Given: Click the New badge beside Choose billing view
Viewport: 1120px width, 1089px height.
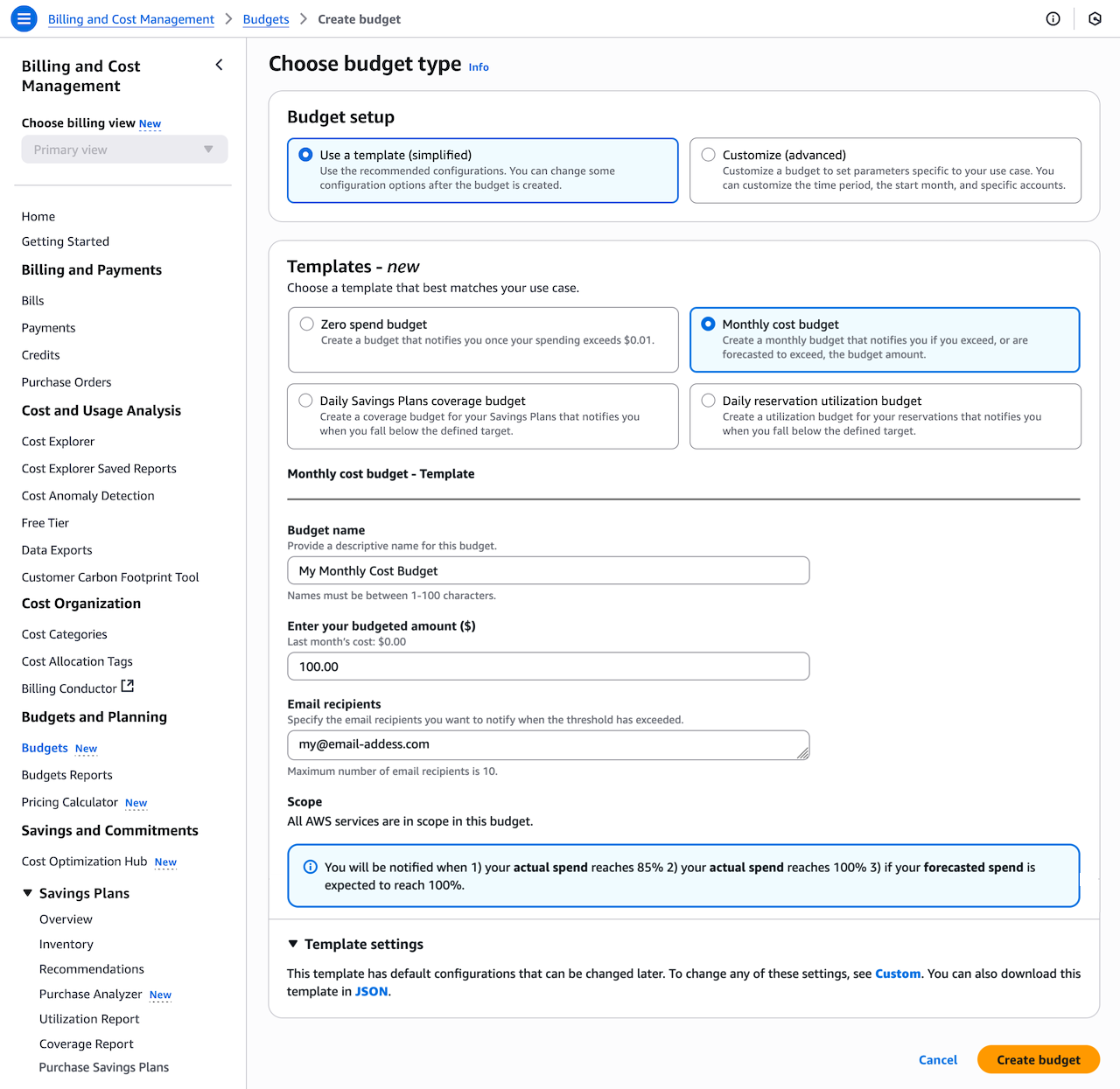Looking at the screenshot, I should [x=150, y=124].
